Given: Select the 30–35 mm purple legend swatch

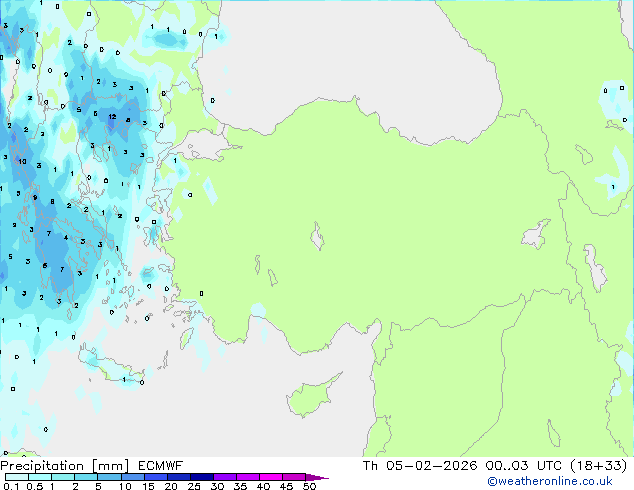Looking at the screenshot, I should 225,477.
